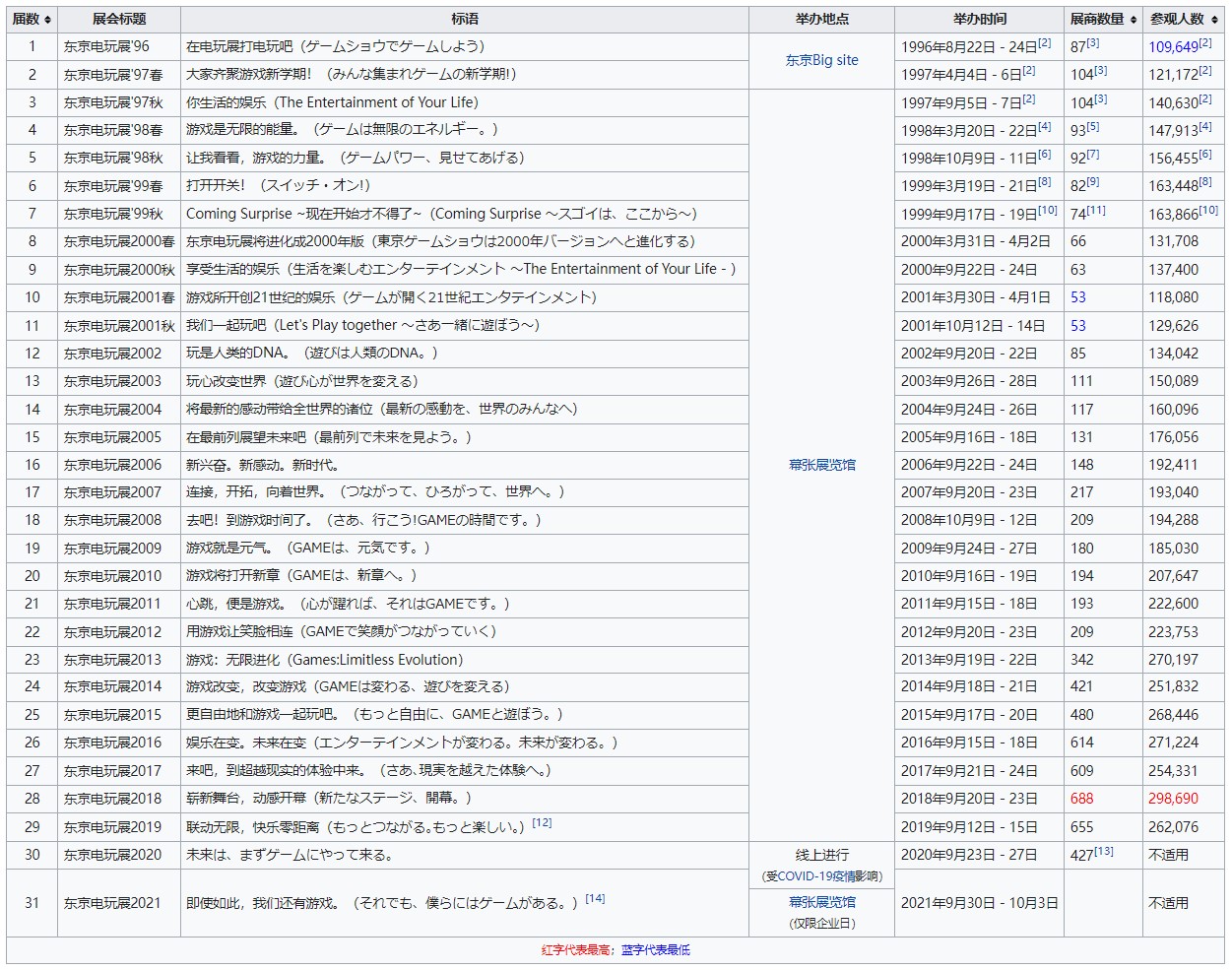Select the red 298,690 attendance cell

tap(1173, 799)
